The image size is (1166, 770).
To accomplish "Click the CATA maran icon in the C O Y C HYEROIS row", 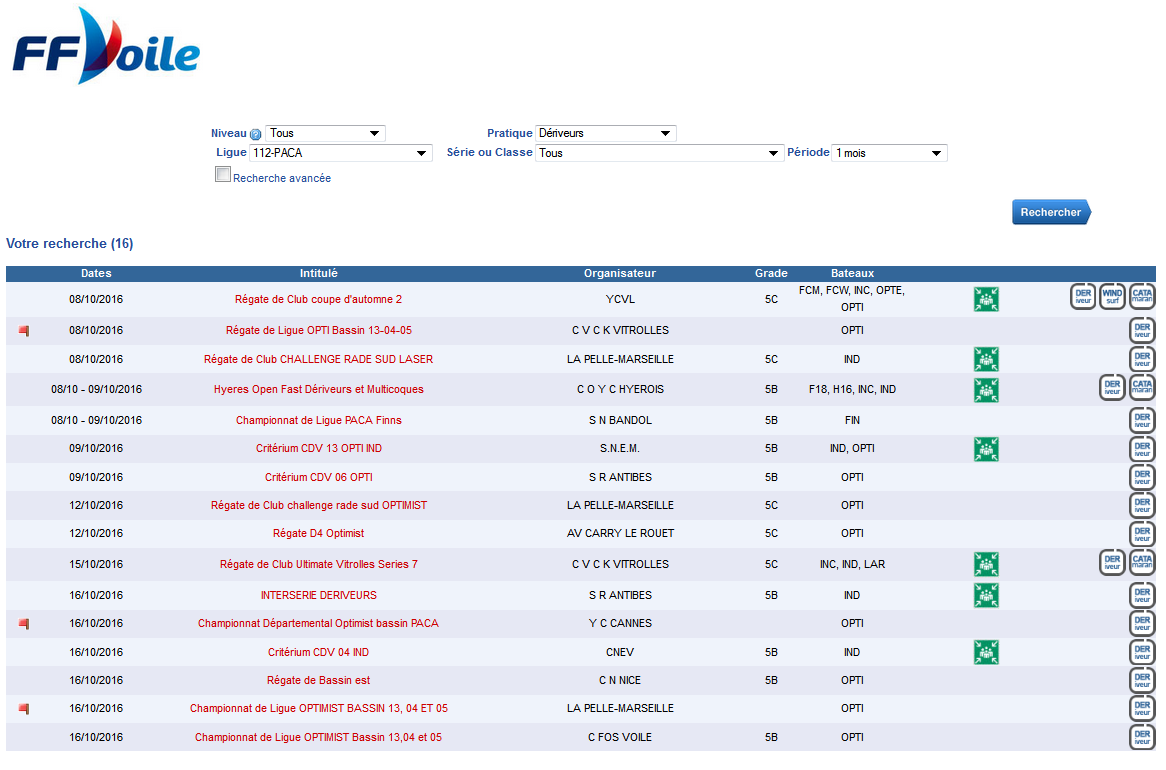I will pos(1142,388).
